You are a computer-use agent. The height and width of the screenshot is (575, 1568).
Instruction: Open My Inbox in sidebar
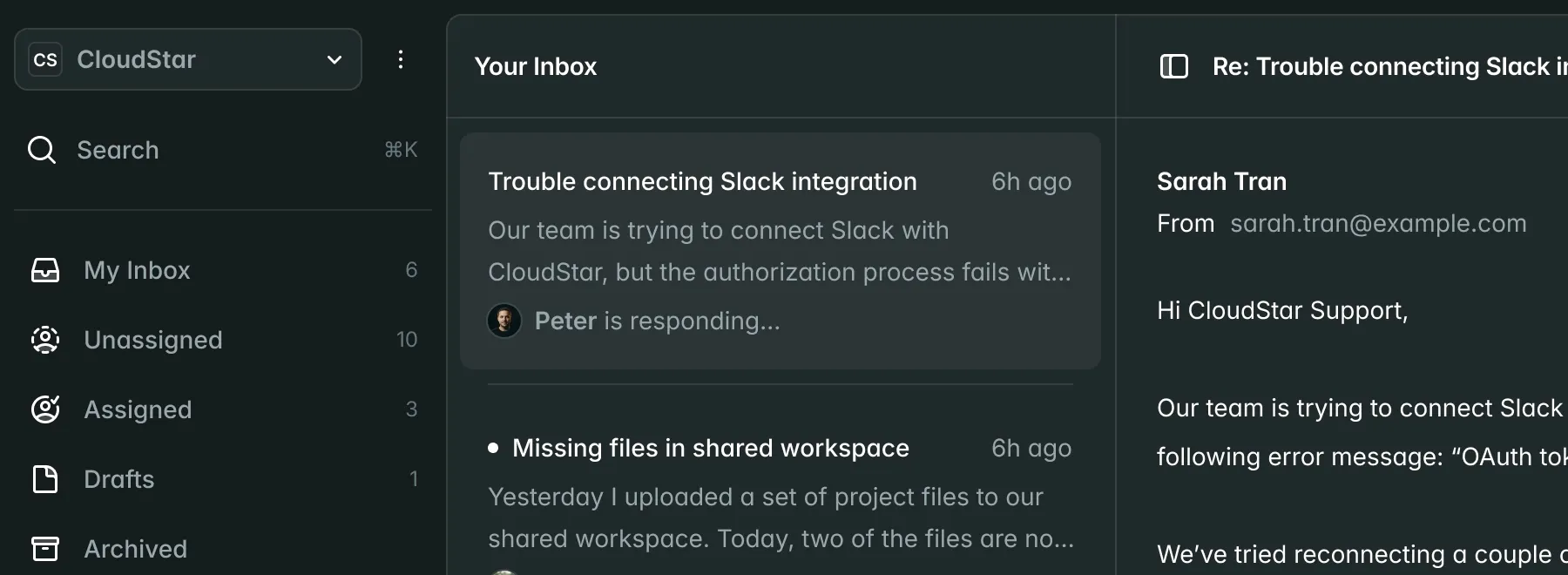point(137,270)
